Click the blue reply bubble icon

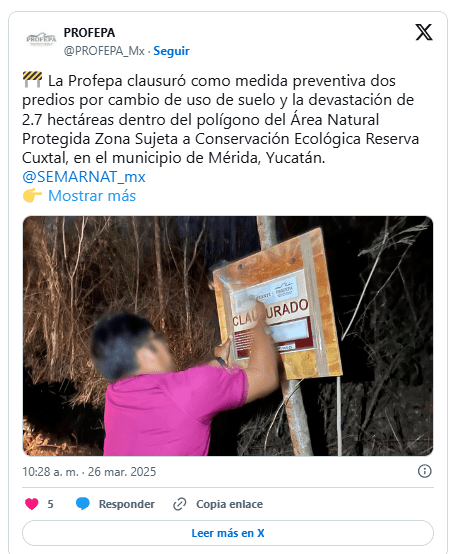83,504
